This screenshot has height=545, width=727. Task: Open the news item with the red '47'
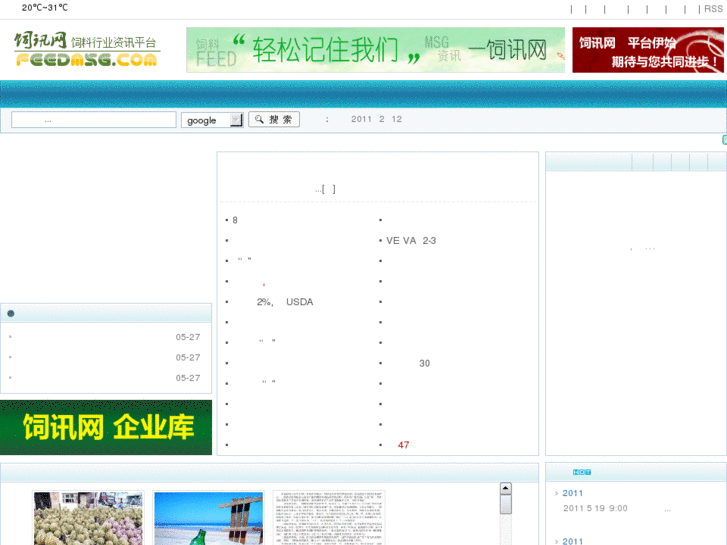(403, 445)
